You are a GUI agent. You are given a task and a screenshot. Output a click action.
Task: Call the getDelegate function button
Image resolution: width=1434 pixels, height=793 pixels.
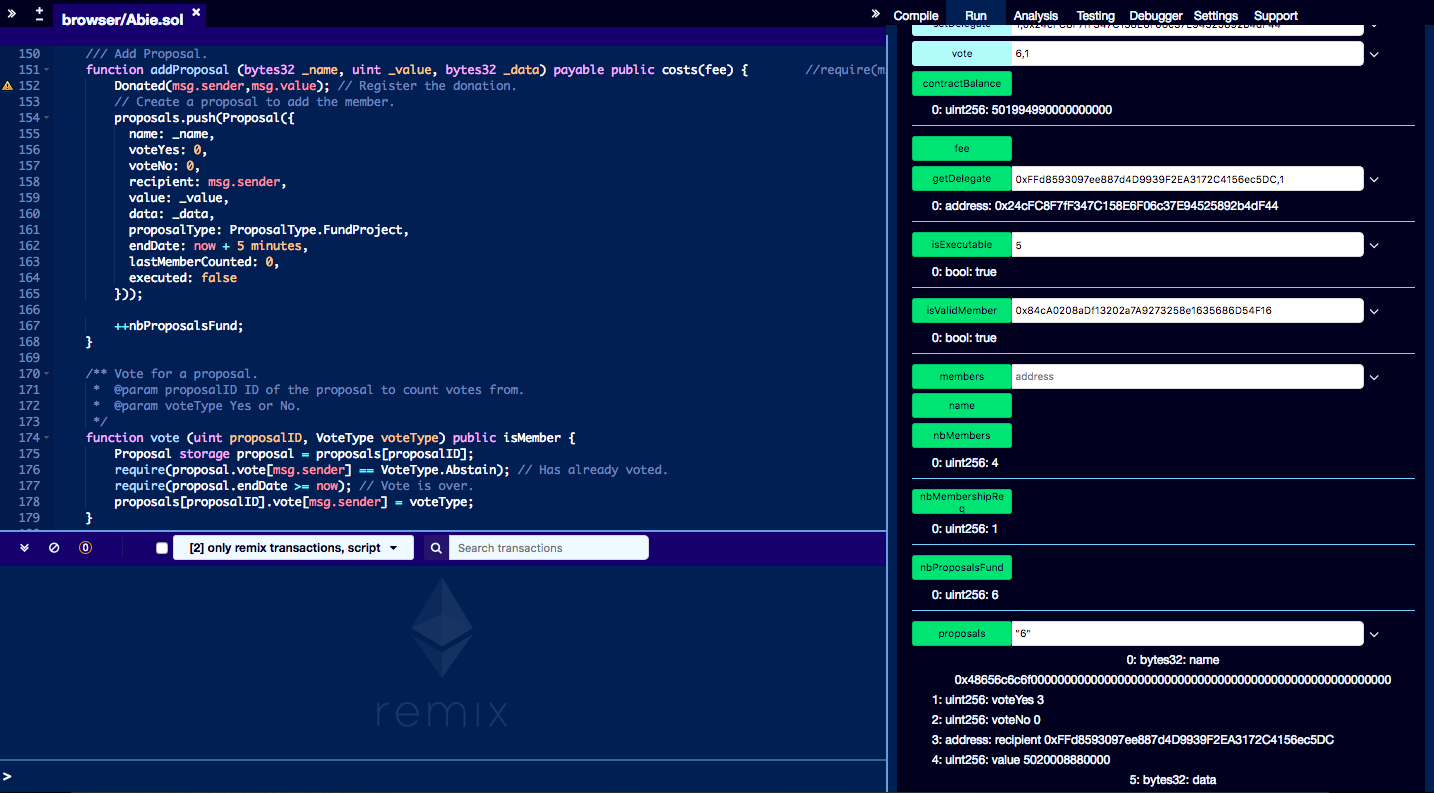click(x=962, y=179)
